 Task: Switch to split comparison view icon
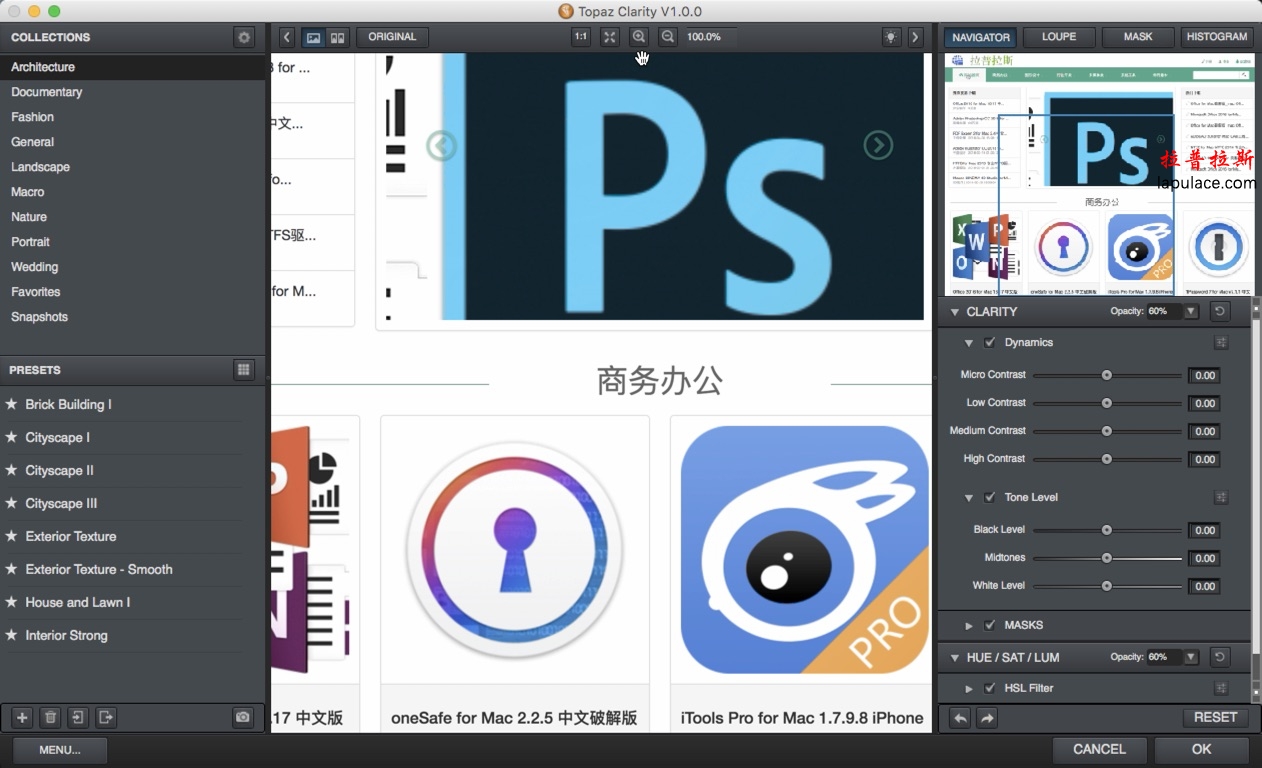338,36
